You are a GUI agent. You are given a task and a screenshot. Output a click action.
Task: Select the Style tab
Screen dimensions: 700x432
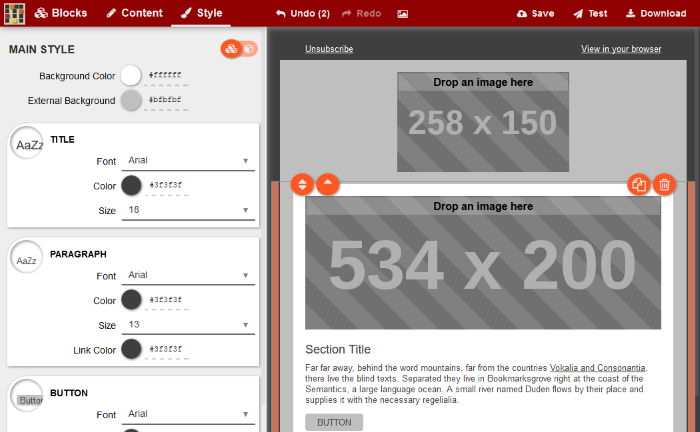201,13
